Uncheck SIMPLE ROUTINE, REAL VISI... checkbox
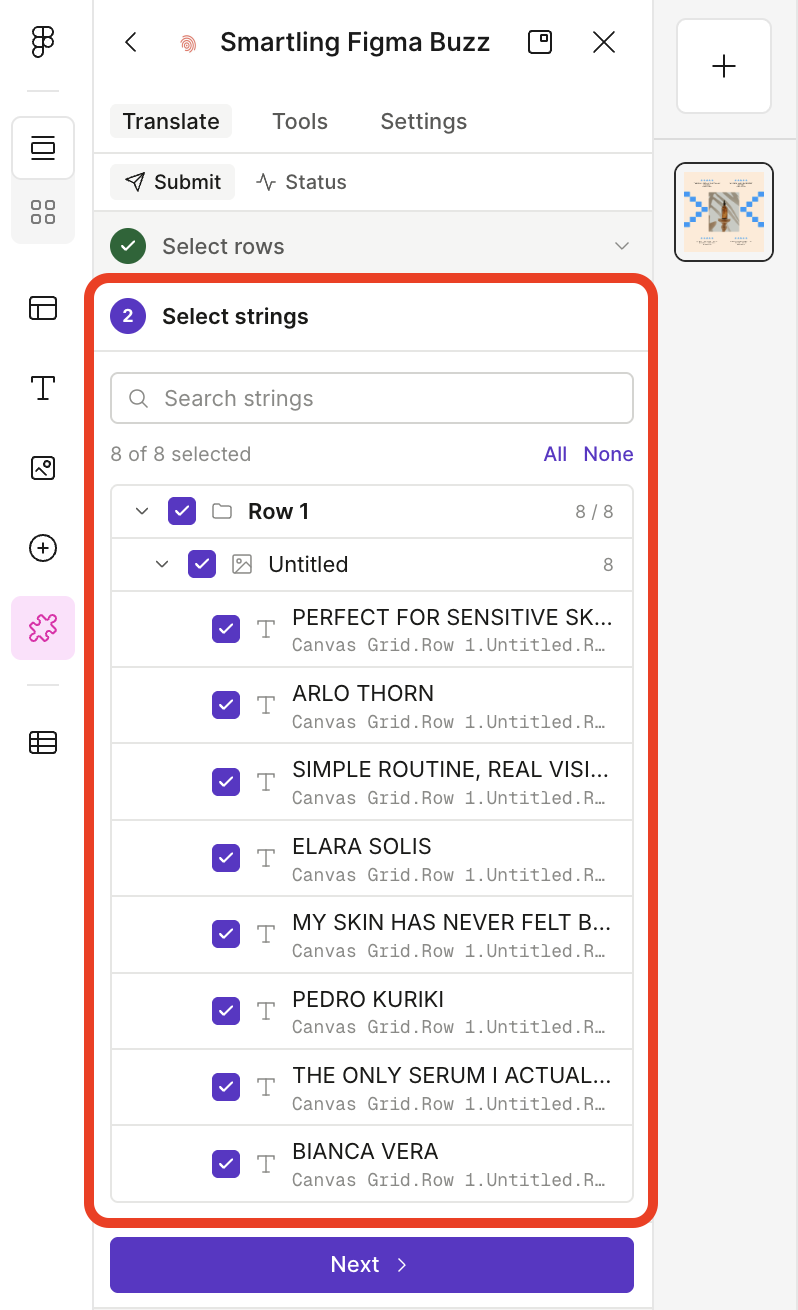Screen dimensions: 798x1310 pos(226,781)
